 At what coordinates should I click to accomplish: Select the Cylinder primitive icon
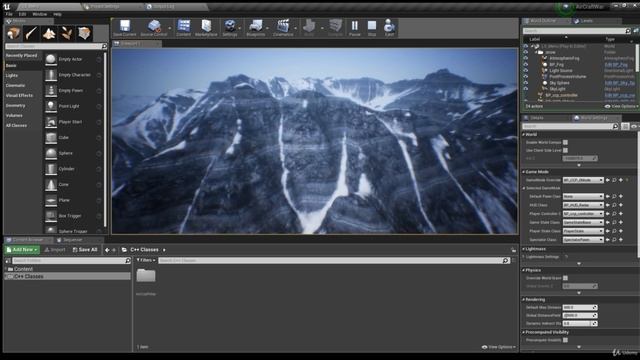[x=51, y=169]
